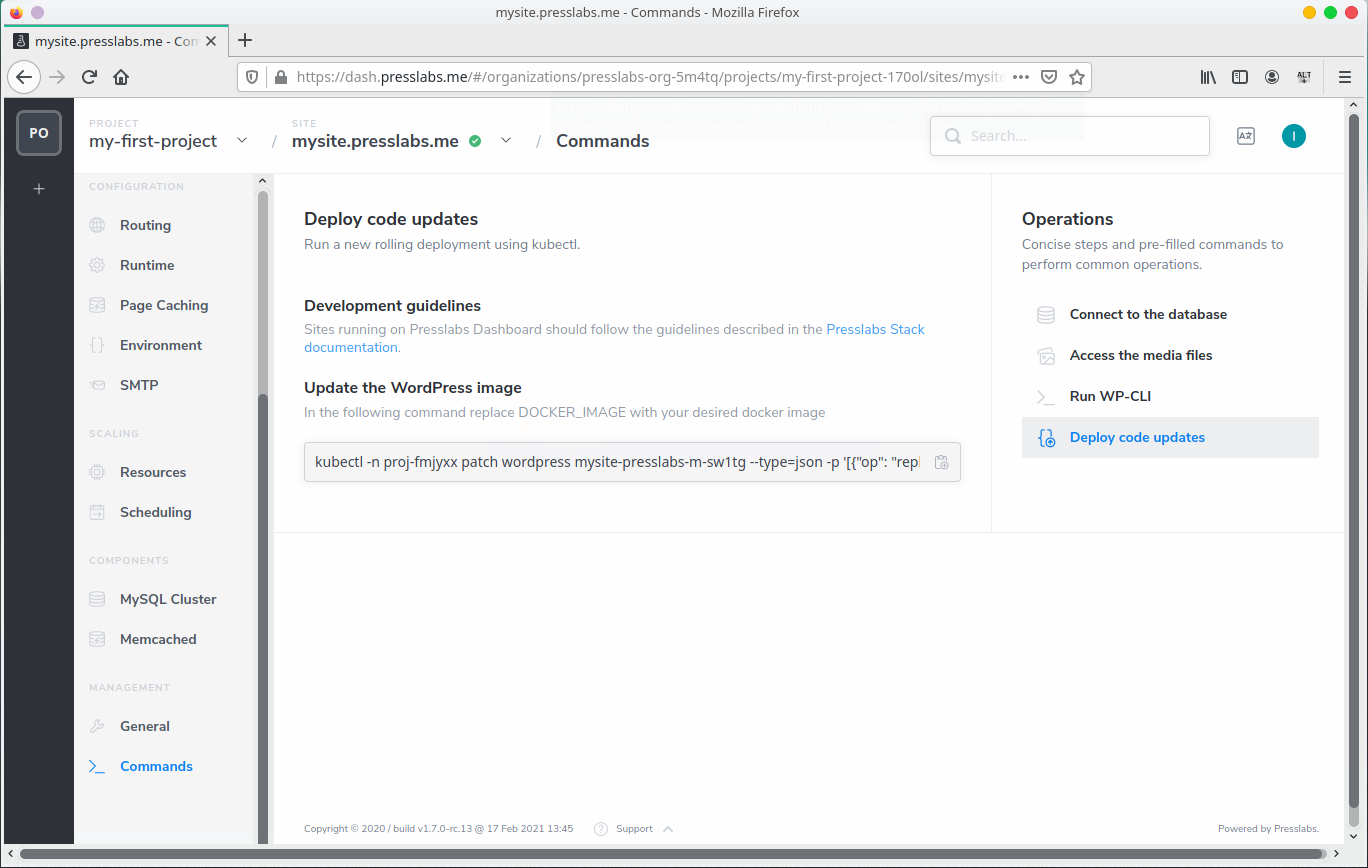This screenshot has width=1368, height=868.
Task: Open the user avatar menu
Action: [1294, 136]
